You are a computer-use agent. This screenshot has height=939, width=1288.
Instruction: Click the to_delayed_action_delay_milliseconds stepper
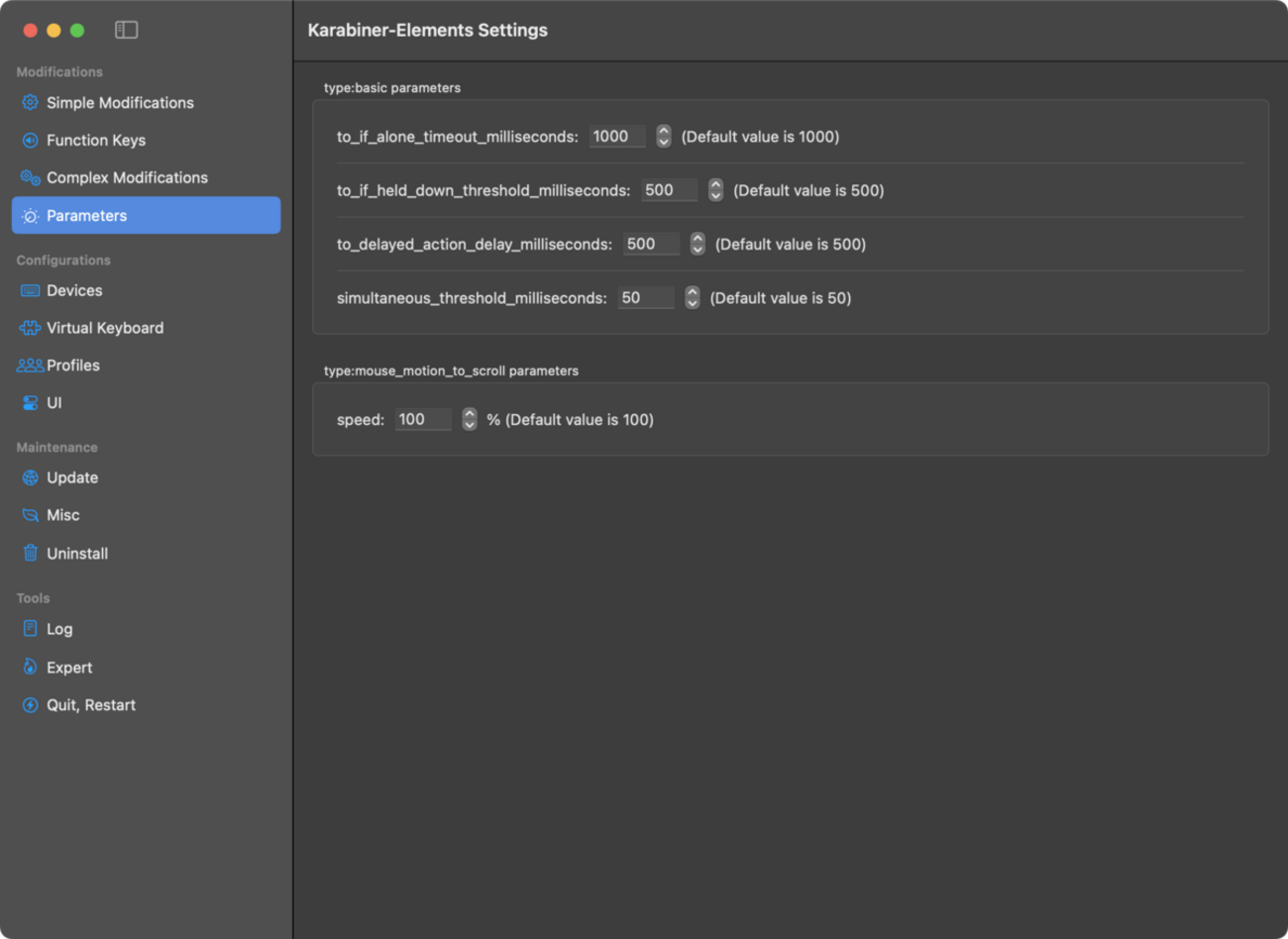pos(698,244)
